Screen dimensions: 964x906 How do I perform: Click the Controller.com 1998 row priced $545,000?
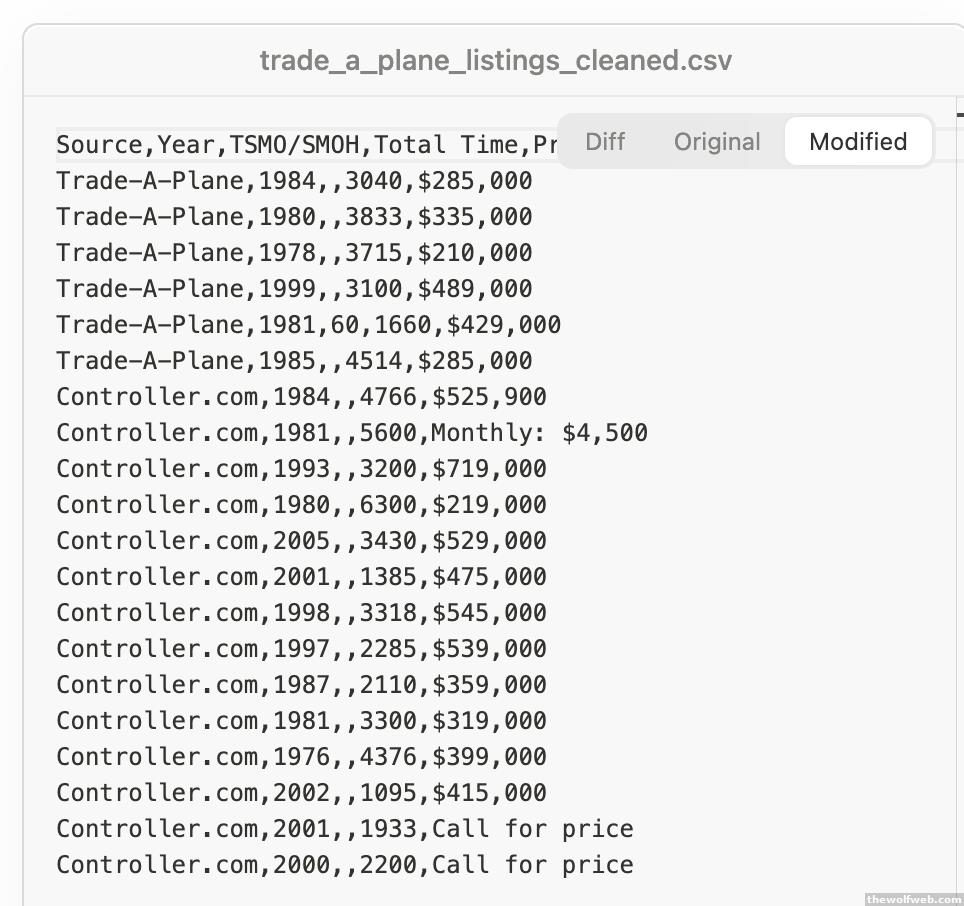click(x=301, y=613)
